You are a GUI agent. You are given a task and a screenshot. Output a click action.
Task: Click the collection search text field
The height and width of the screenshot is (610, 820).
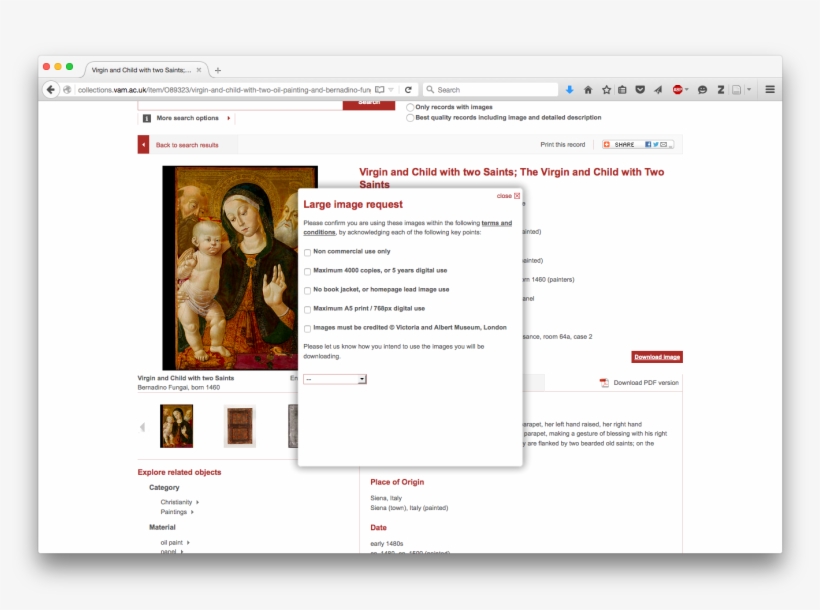pos(240,105)
